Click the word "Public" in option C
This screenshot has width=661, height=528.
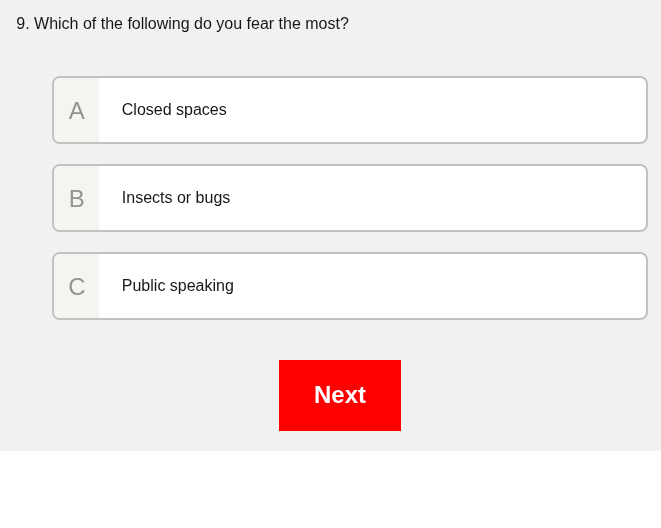(x=144, y=286)
